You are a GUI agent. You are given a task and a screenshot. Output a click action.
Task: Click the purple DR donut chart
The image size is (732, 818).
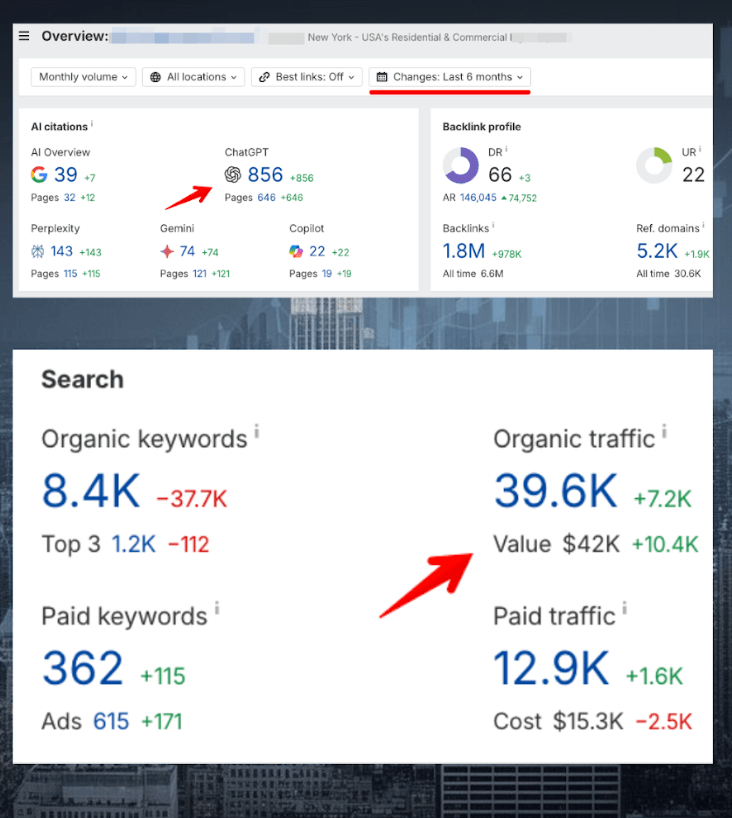pyautogui.click(x=461, y=166)
